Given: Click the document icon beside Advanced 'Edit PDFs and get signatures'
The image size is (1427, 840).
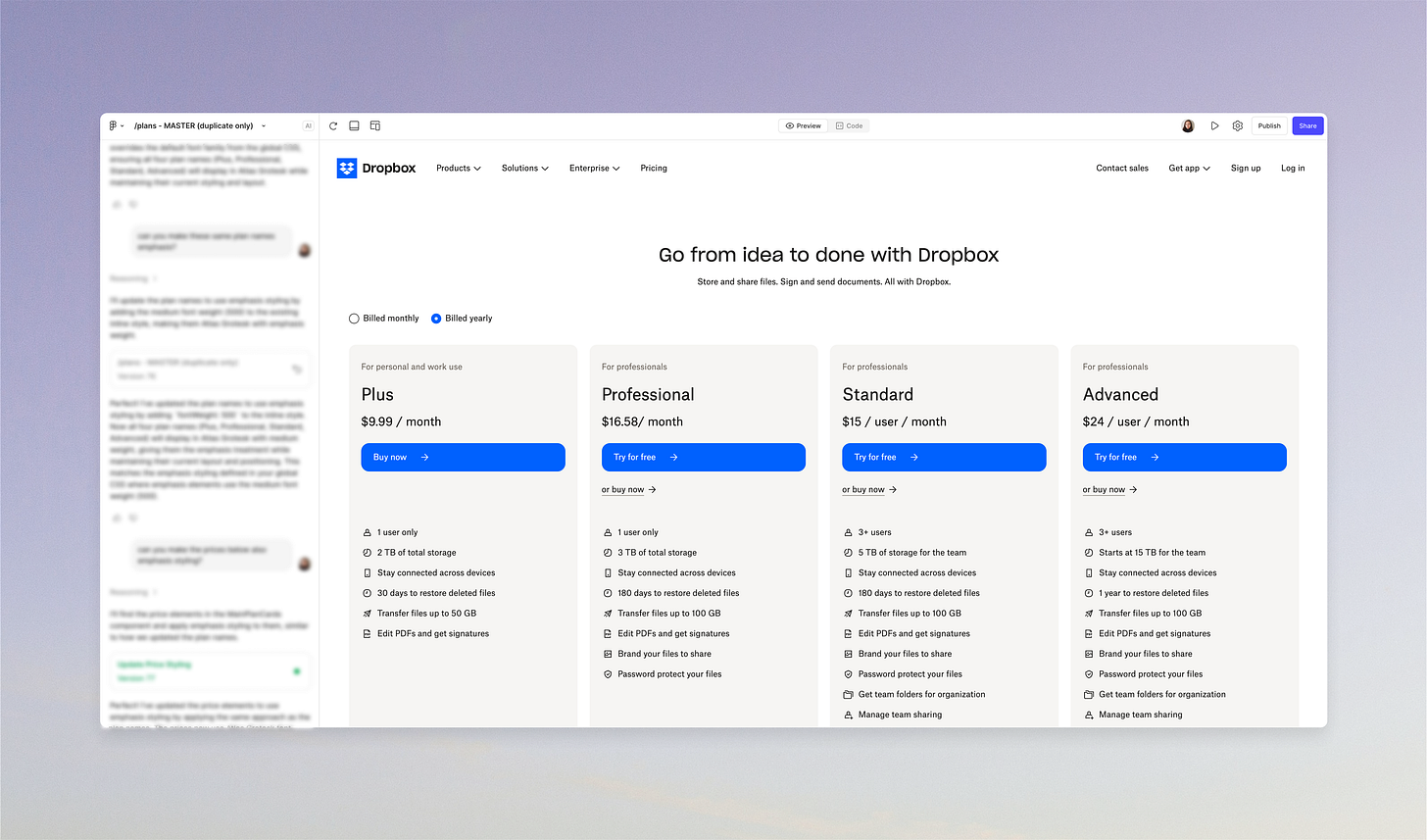Looking at the screenshot, I should (1089, 633).
